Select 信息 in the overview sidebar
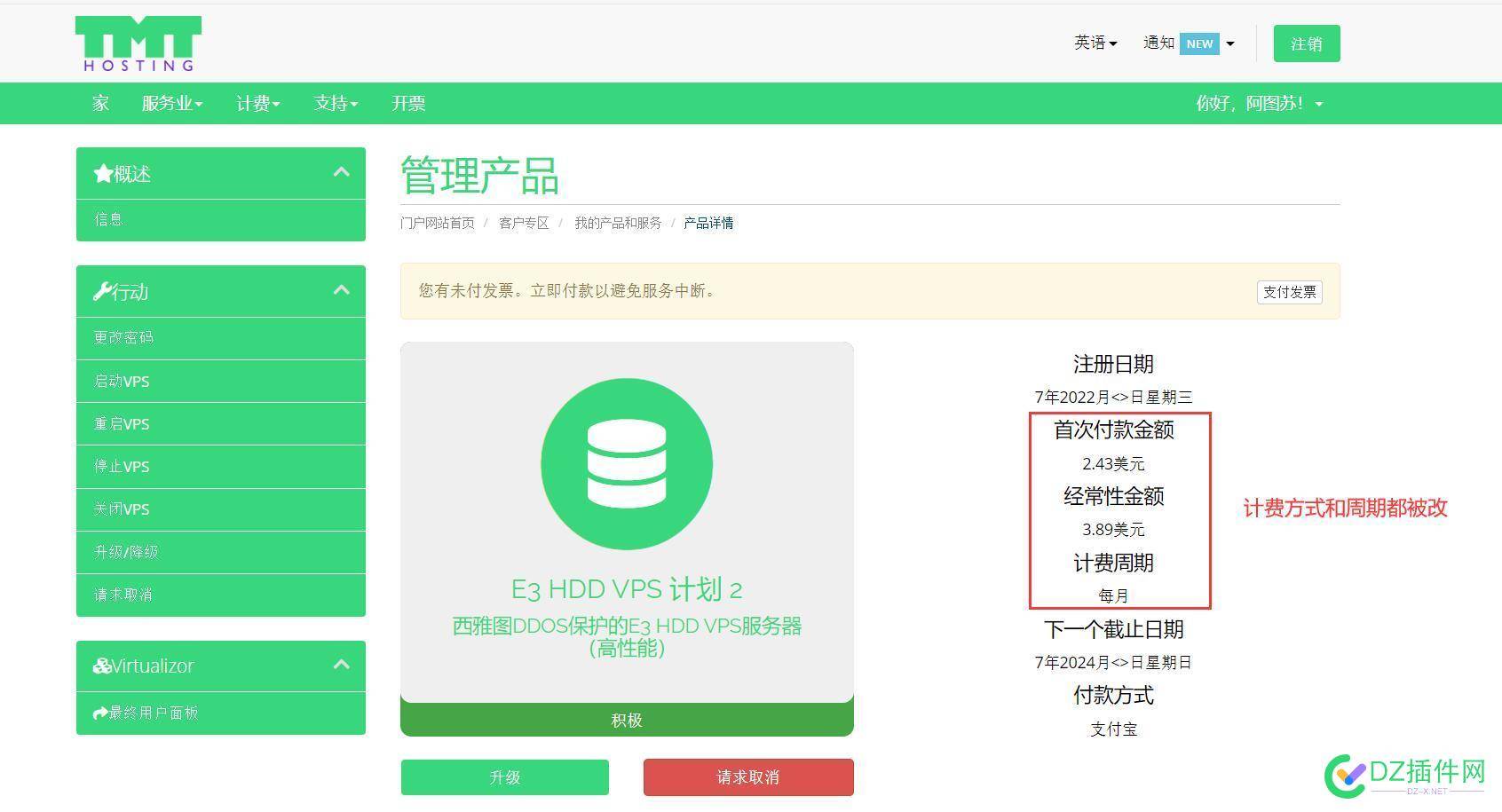 [x=221, y=219]
